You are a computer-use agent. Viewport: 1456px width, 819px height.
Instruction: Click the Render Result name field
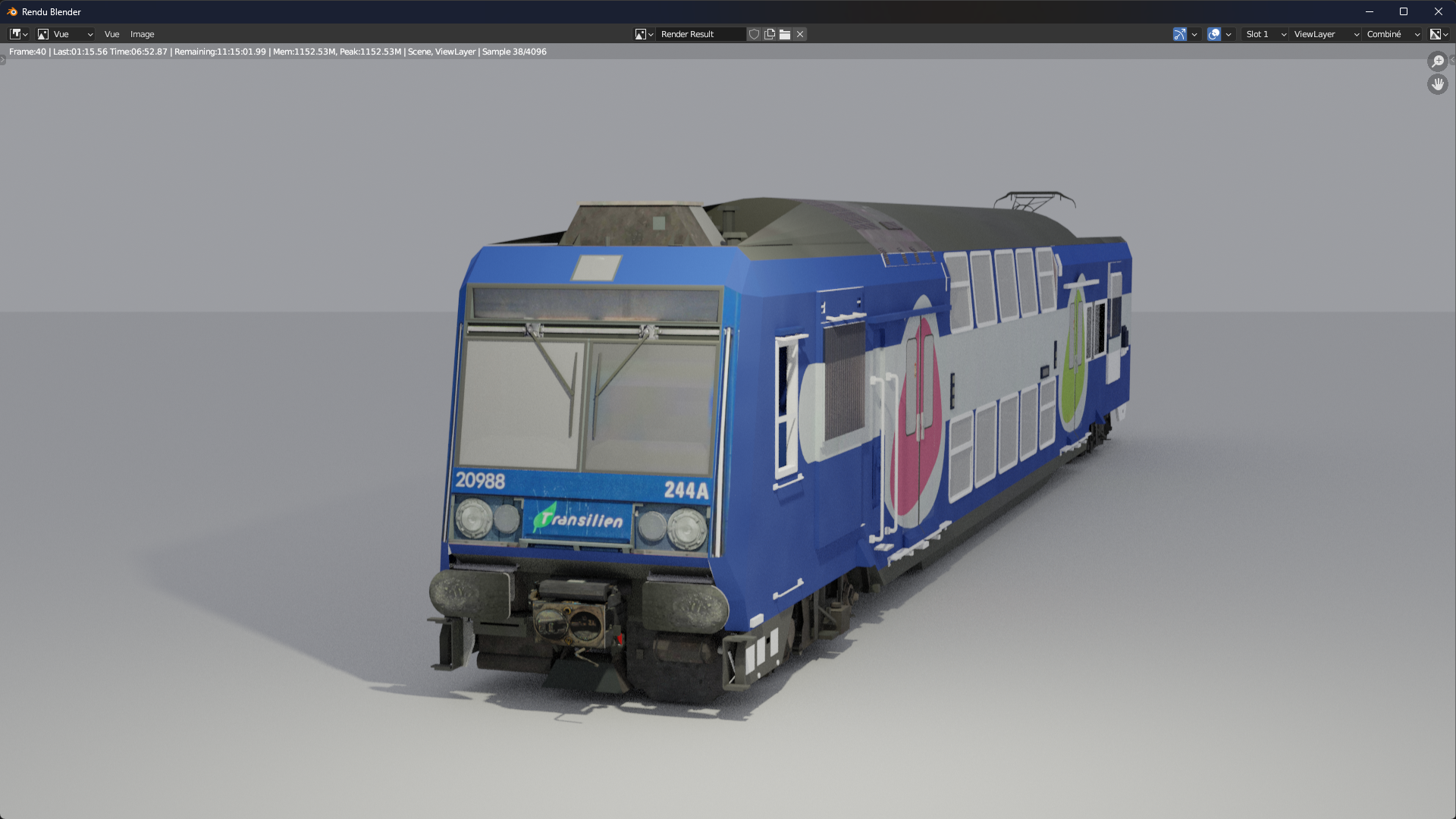pos(698,34)
